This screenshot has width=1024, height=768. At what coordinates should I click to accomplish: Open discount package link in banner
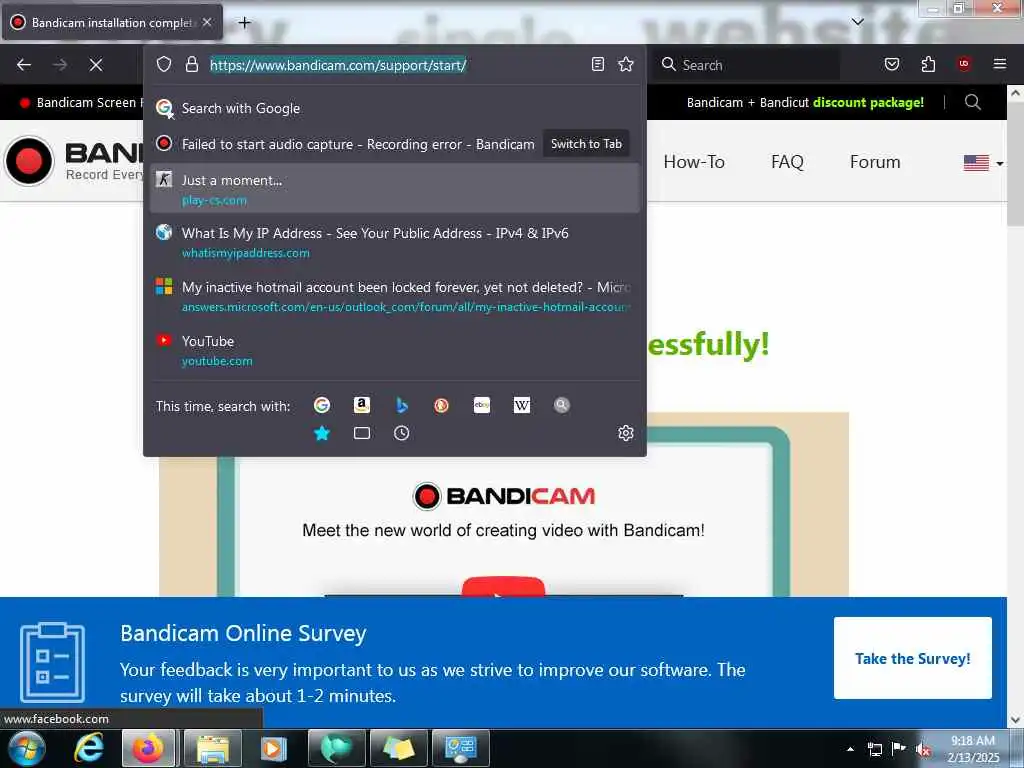pos(868,103)
